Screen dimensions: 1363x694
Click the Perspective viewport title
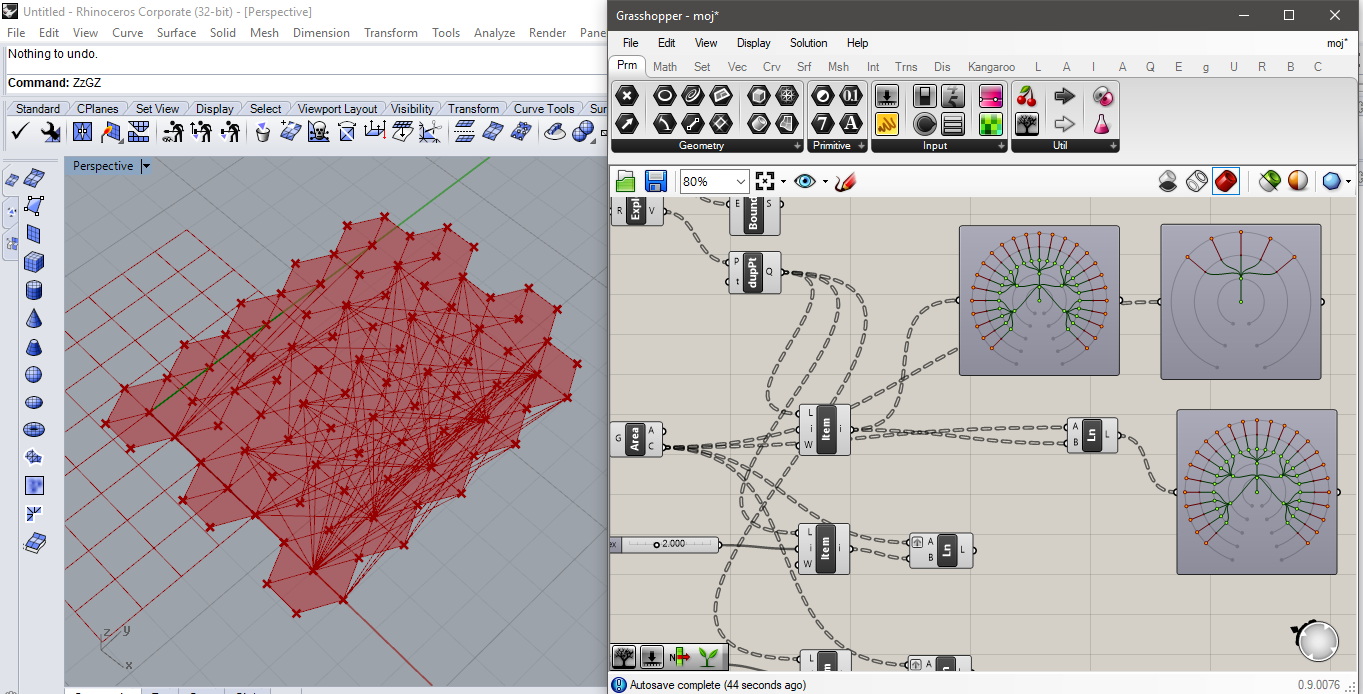pyautogui.click(x=103, y=166)
